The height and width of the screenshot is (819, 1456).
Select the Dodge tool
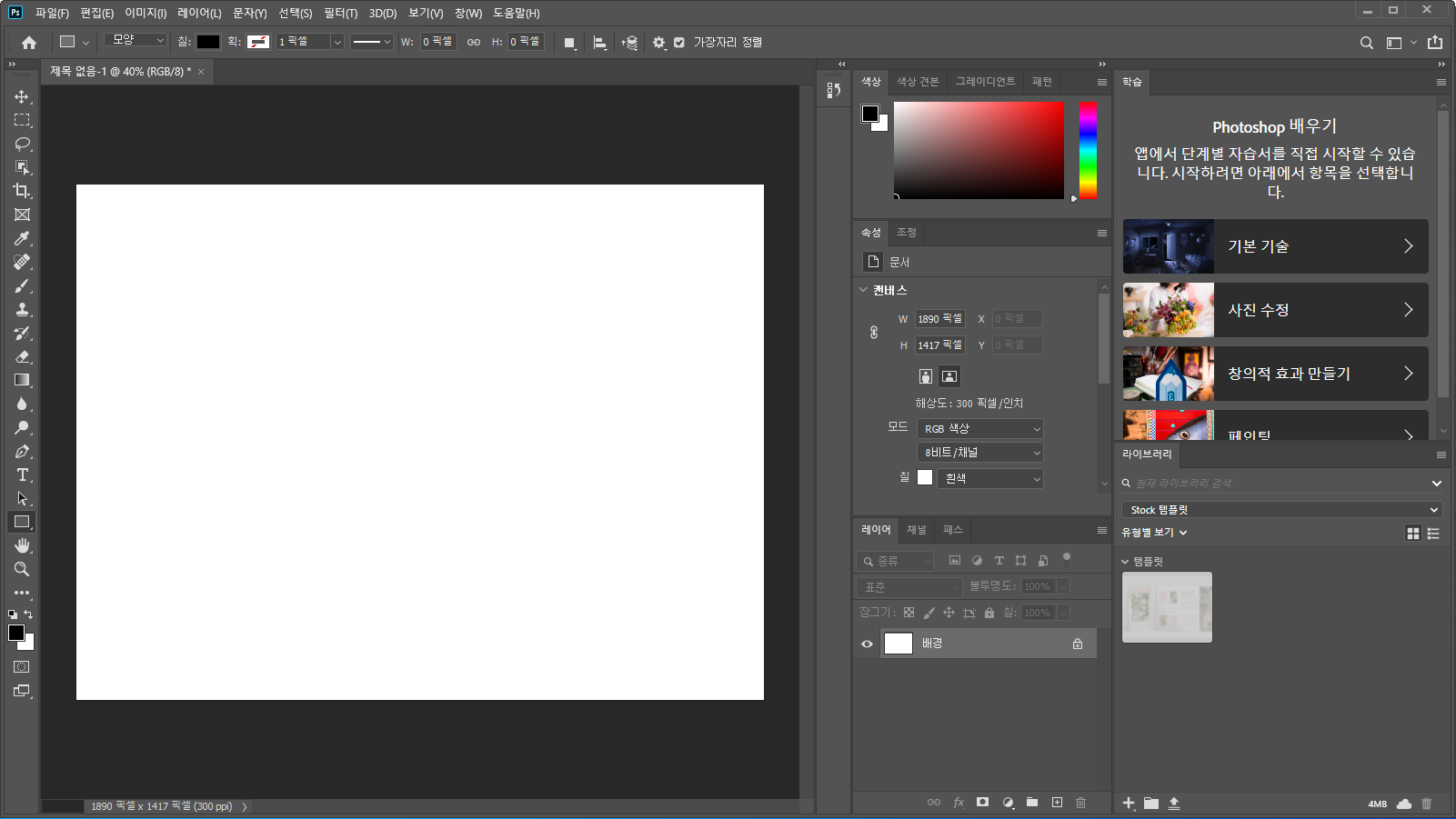coord(22,427)
